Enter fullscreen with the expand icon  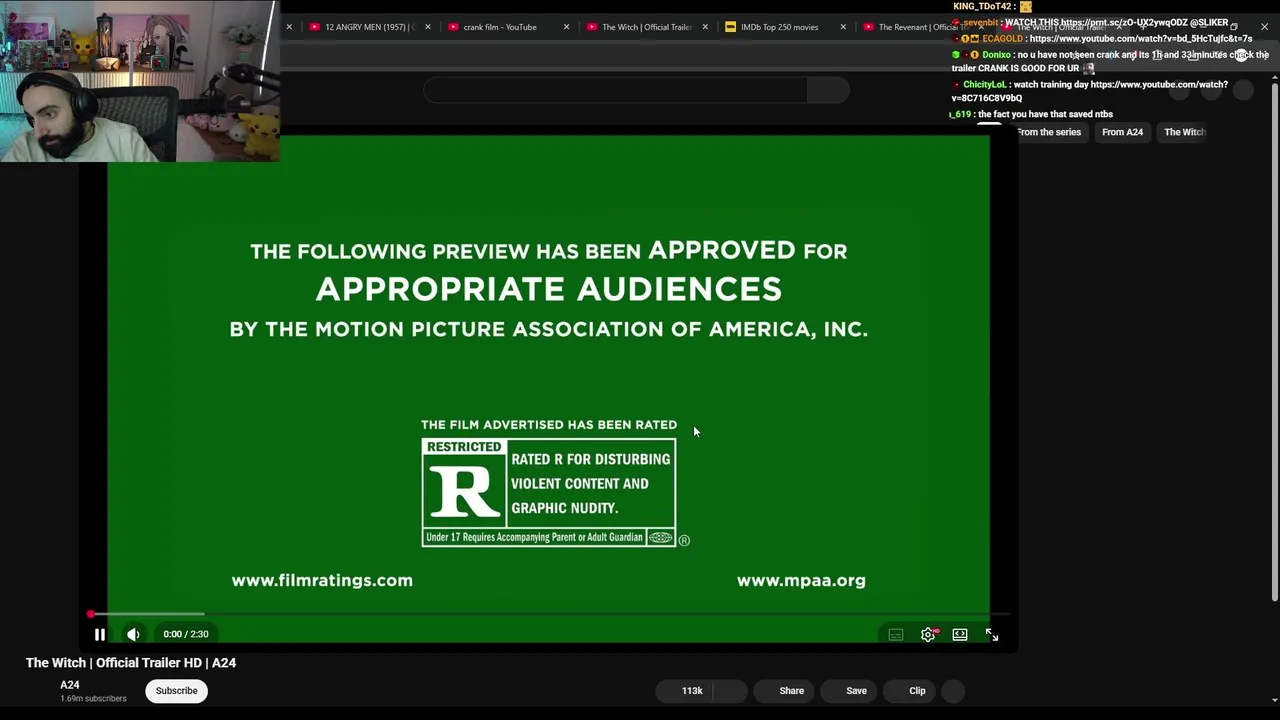click(x=992, y=634)
